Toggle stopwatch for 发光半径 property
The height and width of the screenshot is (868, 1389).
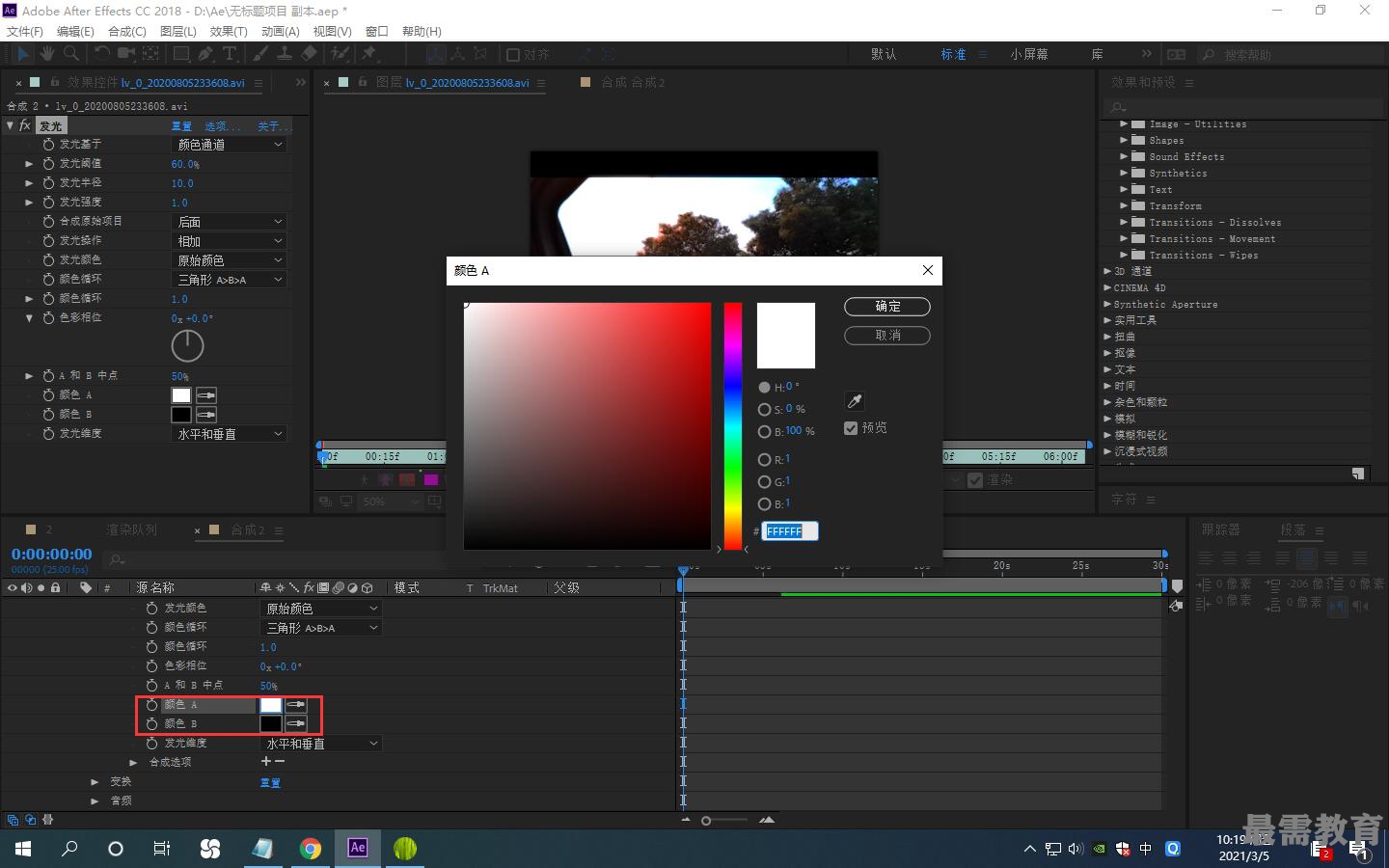click(48, 183)
